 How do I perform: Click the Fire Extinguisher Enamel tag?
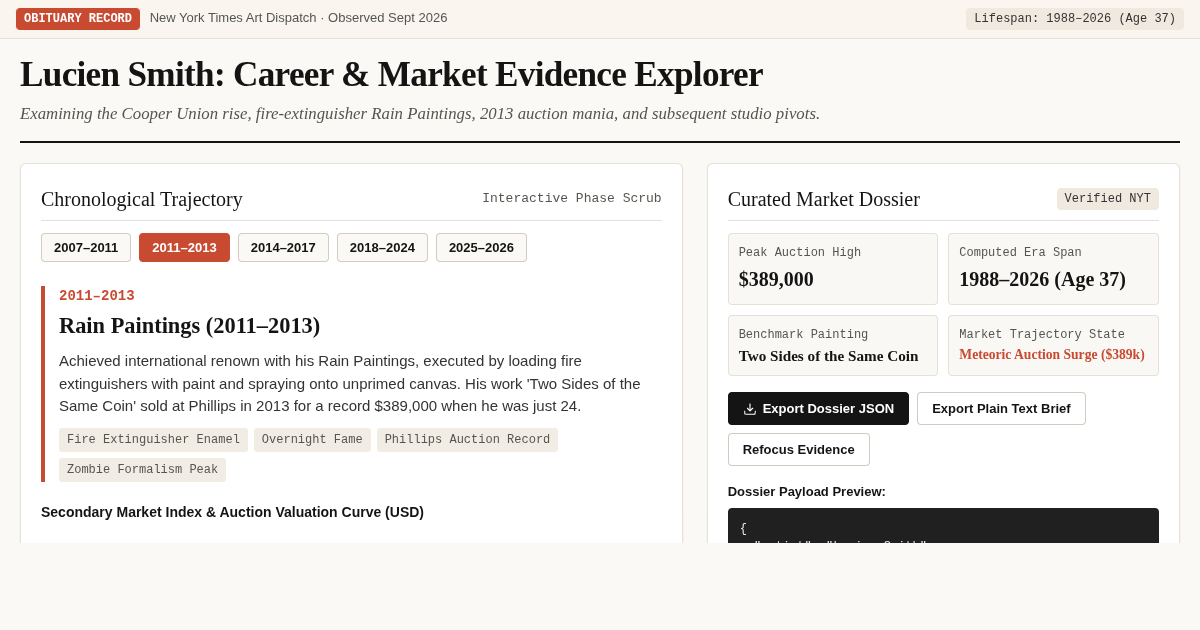[x=154, y=440]
